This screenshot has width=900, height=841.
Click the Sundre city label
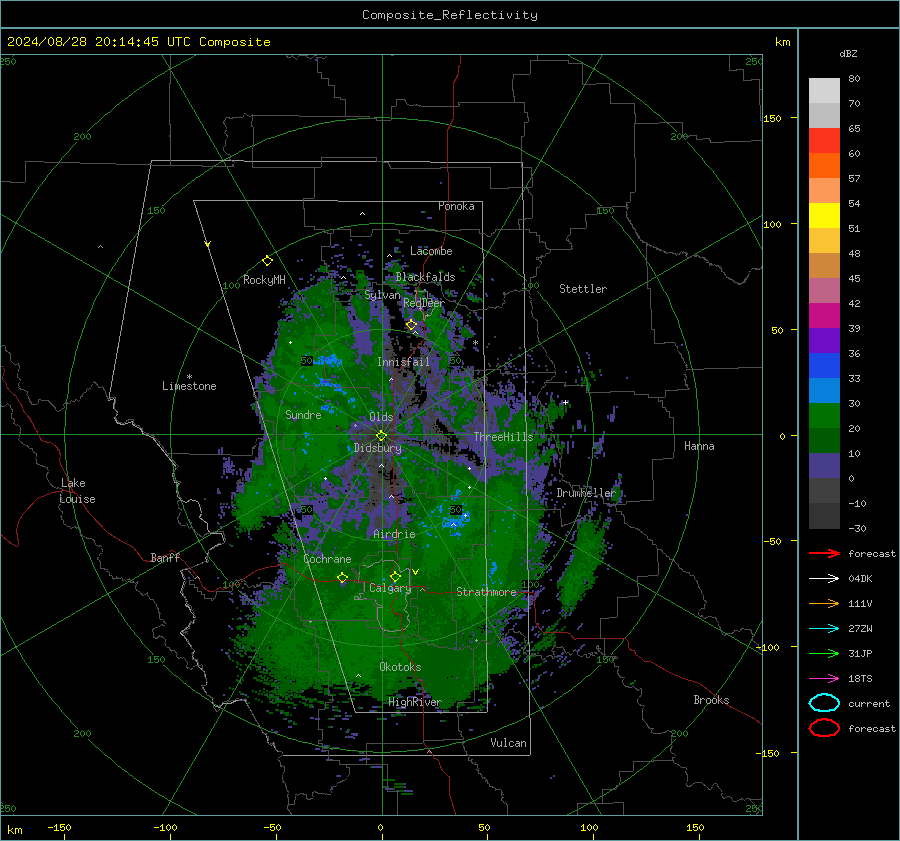click(x=303, y=415)
